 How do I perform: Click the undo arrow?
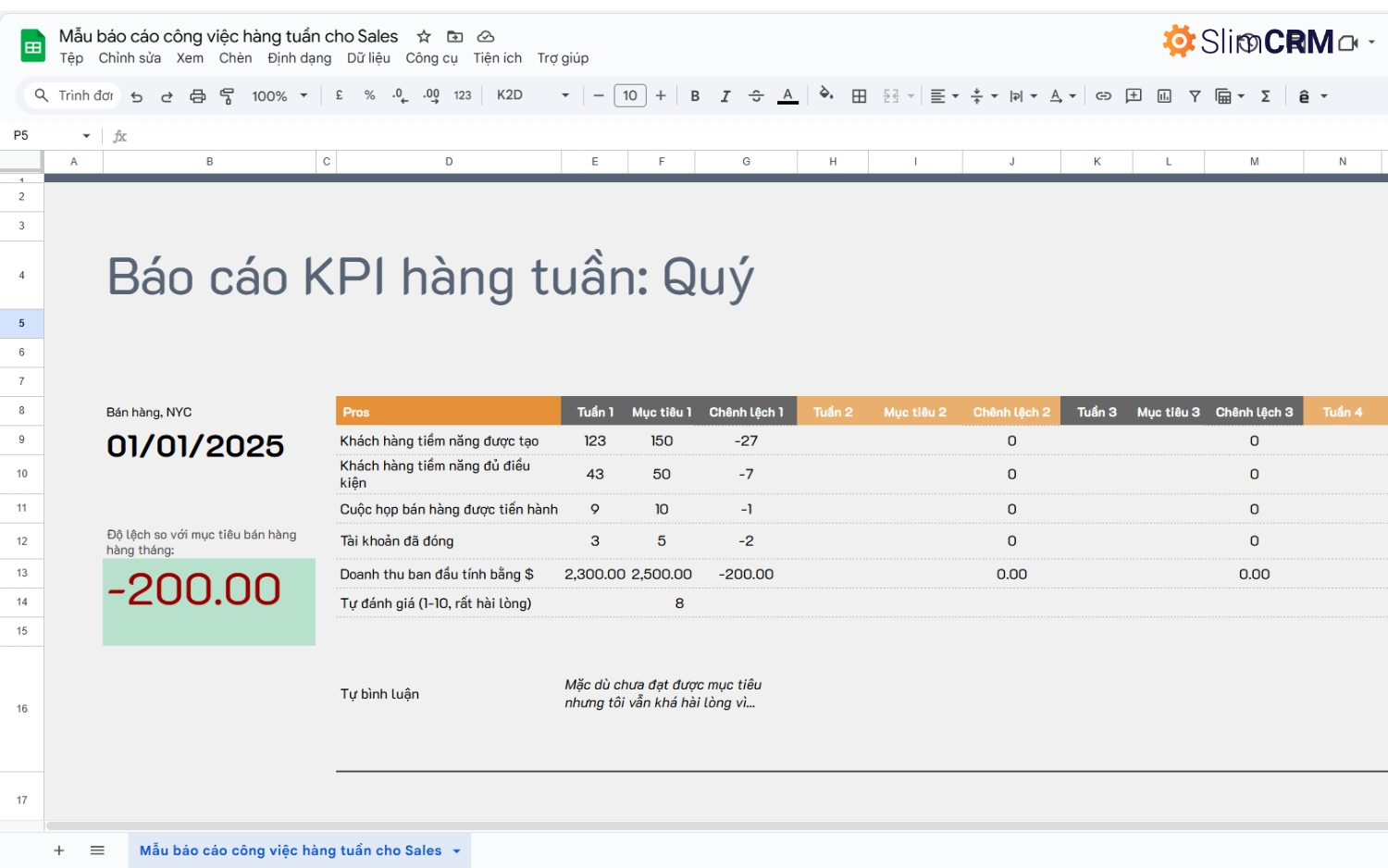coord(137,96)
